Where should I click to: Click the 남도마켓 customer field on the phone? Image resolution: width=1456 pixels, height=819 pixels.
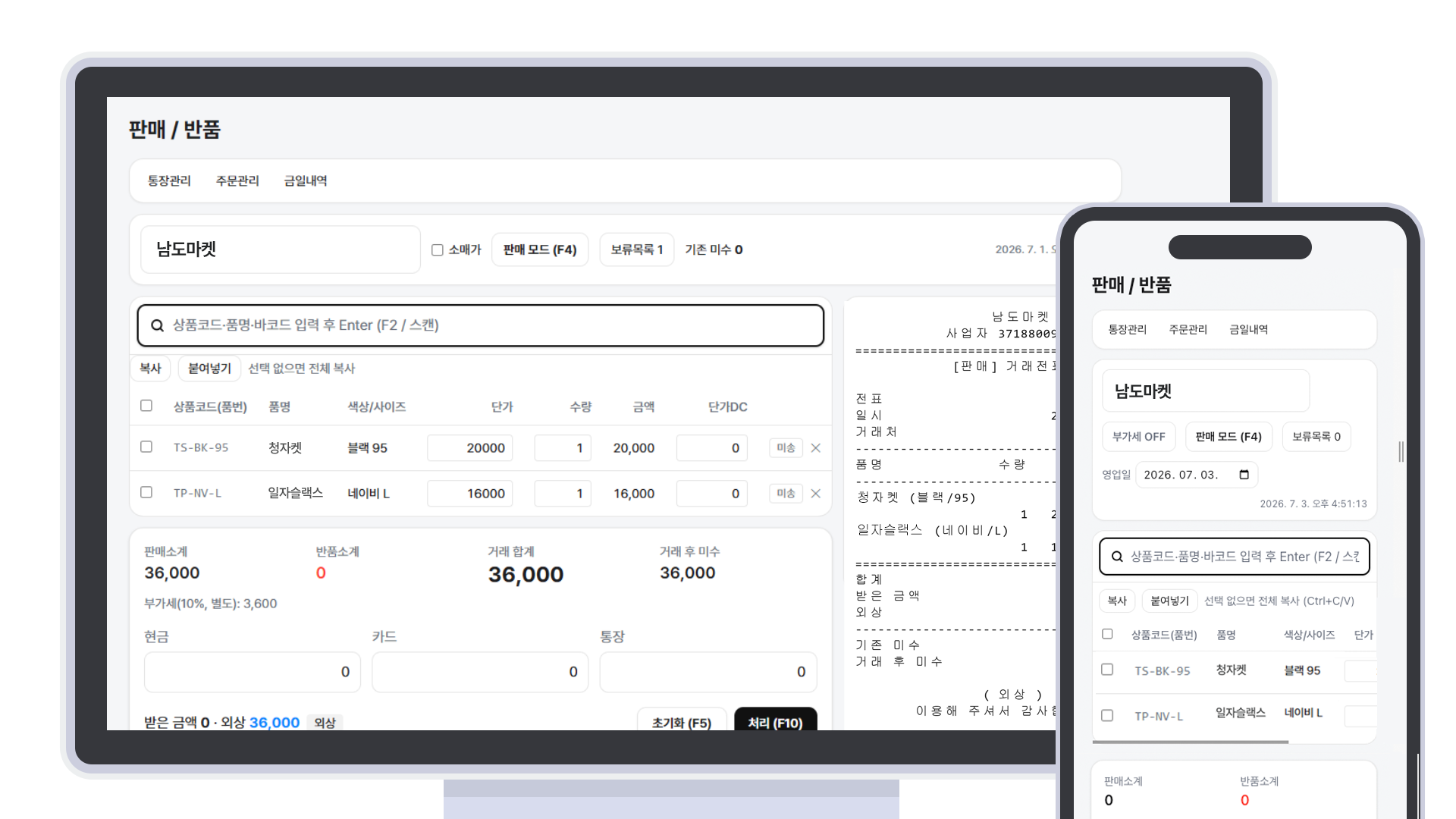[x=1206, y=391]
